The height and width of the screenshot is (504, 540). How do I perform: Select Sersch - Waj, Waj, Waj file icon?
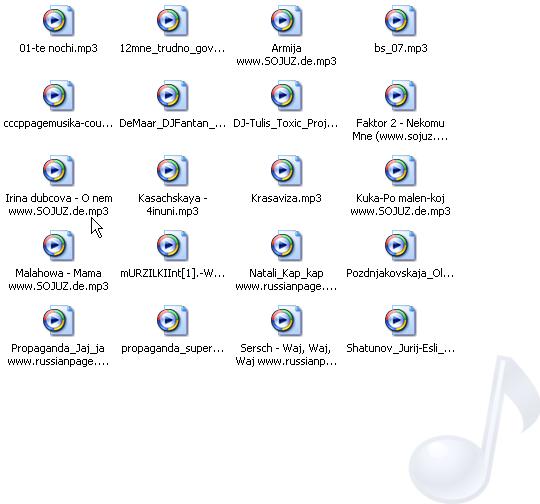pos(286,321)
